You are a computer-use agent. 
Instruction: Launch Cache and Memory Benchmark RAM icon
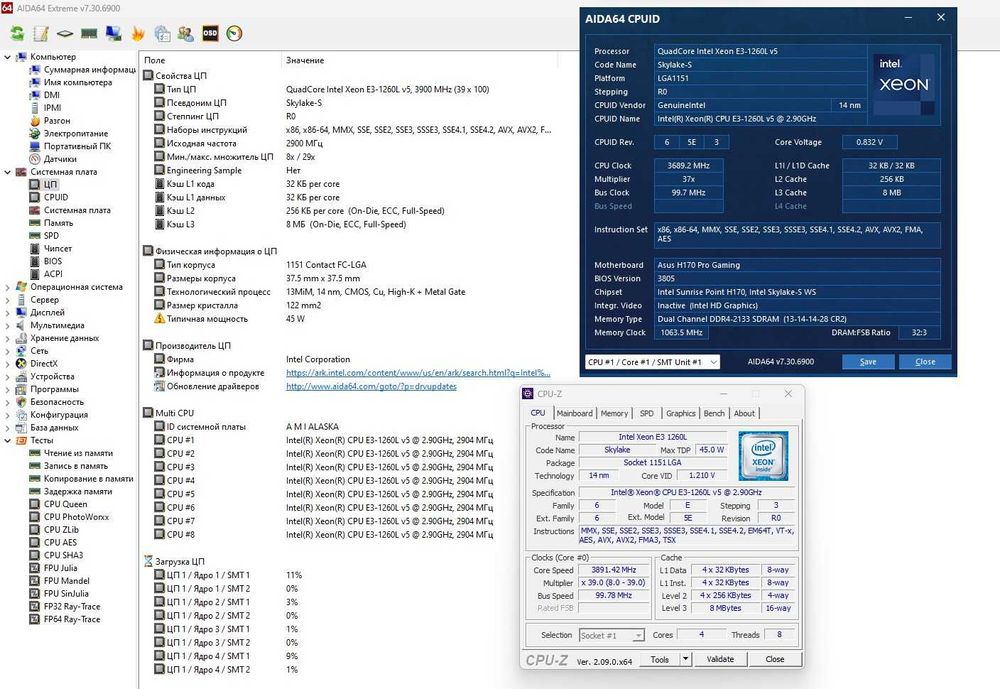point(89,33)
